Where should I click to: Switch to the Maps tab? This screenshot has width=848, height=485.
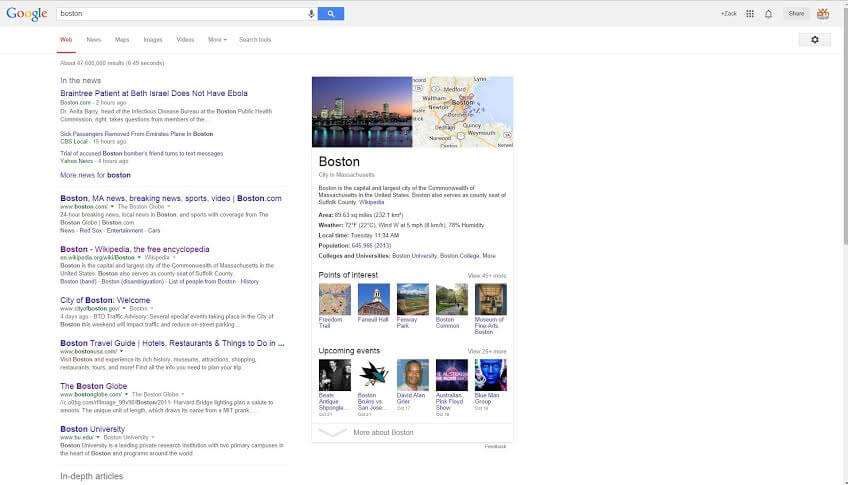point(122,39)
